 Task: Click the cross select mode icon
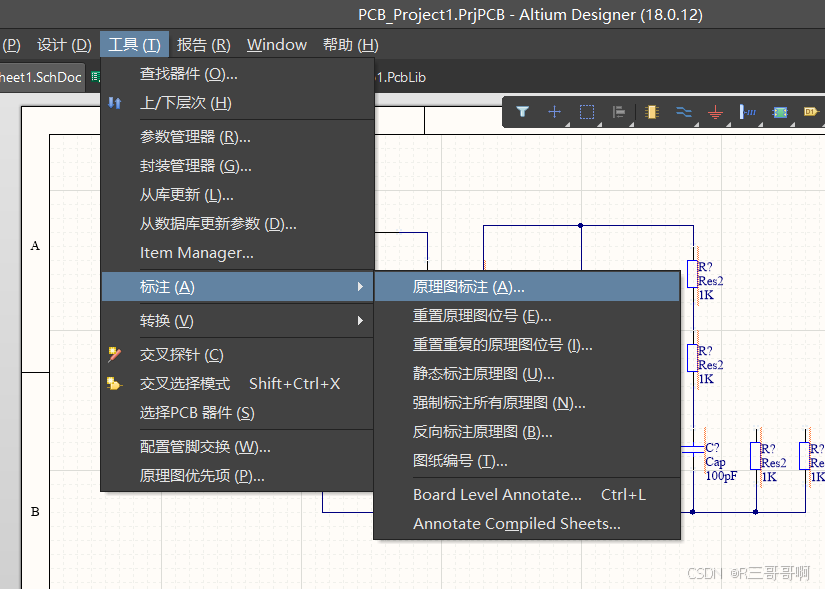114,383
